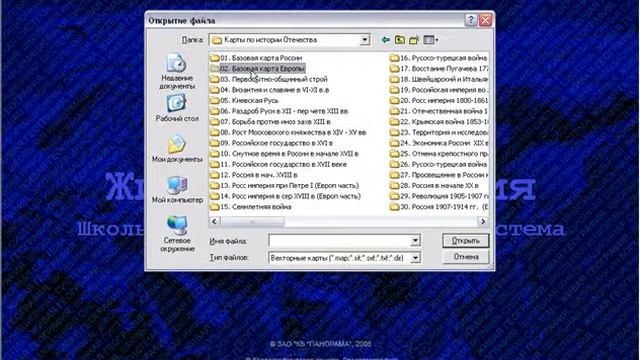Viewport: 640px width, 360px height.
Task: Open Недавние документы in the places bar
Action: [x=177, y=71]
